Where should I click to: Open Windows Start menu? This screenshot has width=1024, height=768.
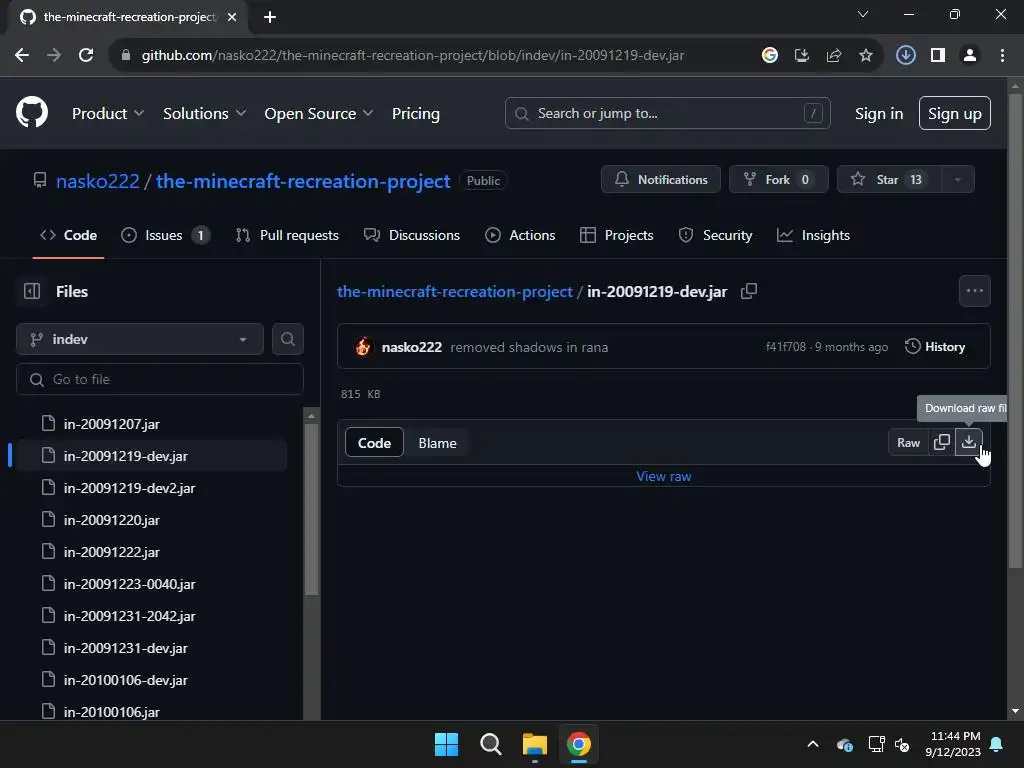(x=447, y=744)
